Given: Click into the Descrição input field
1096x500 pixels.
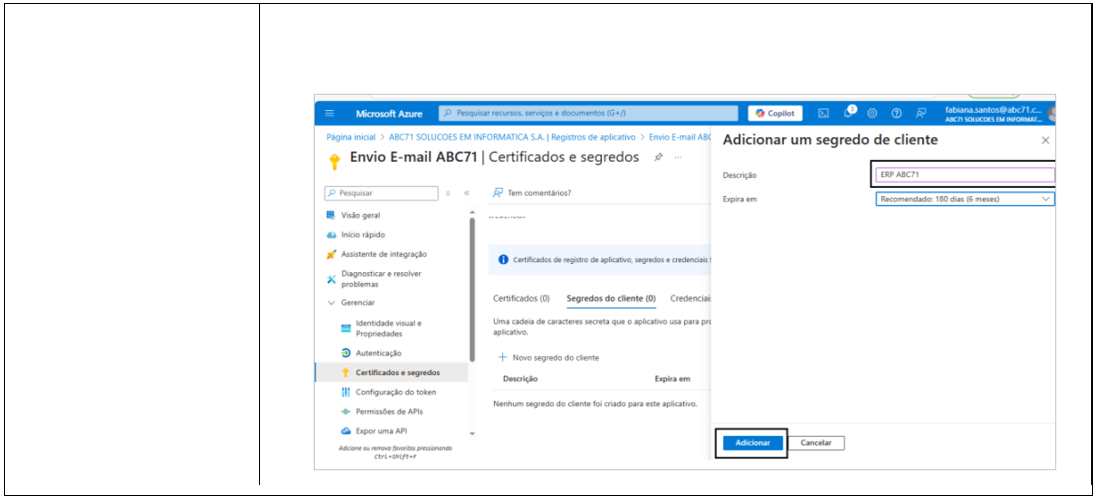Looking at the screenshot, I should (964, 175).
